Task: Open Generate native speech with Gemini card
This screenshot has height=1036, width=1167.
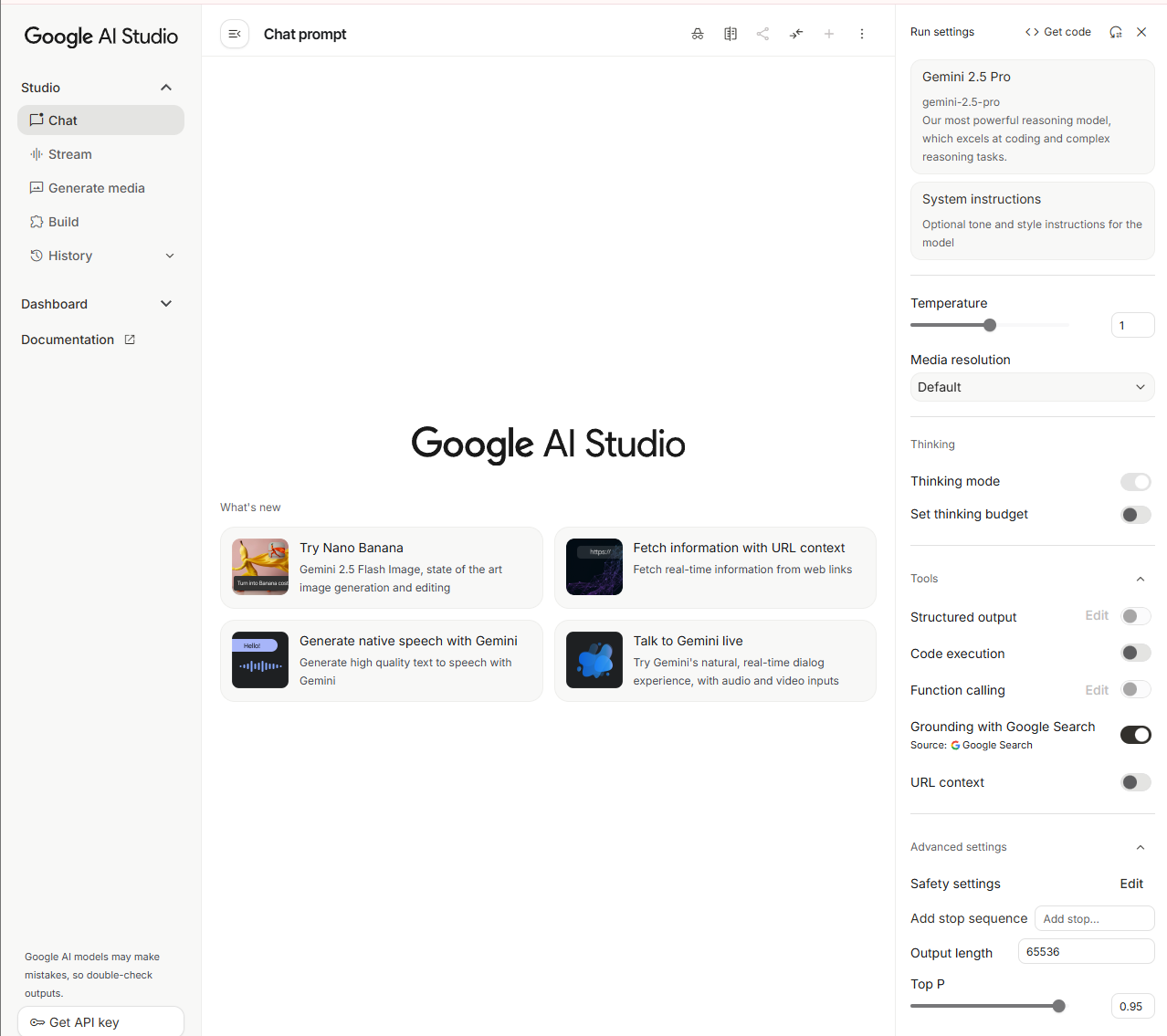Action: click(382, 661)
